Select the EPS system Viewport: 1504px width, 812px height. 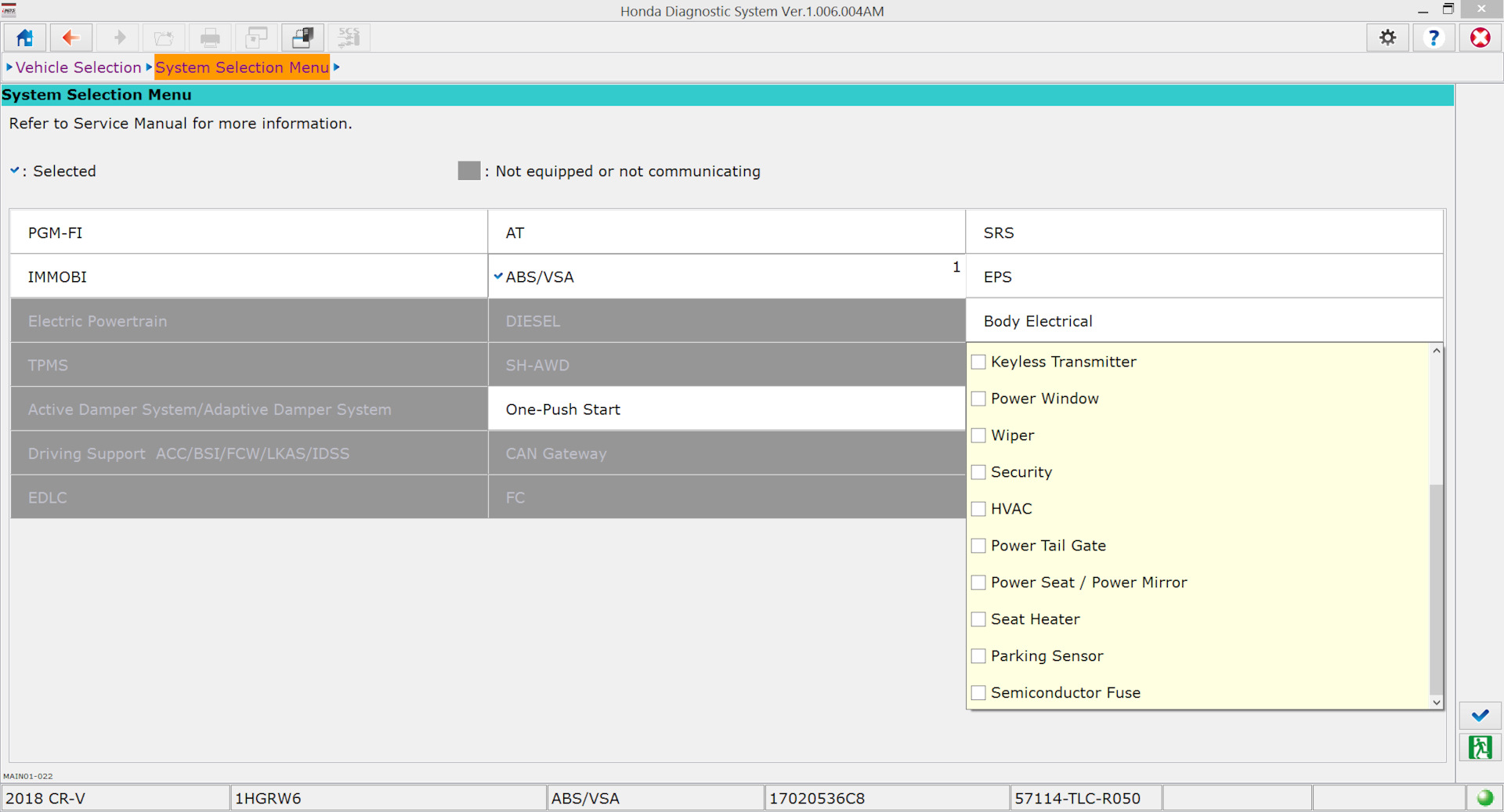coord(1204,277)
